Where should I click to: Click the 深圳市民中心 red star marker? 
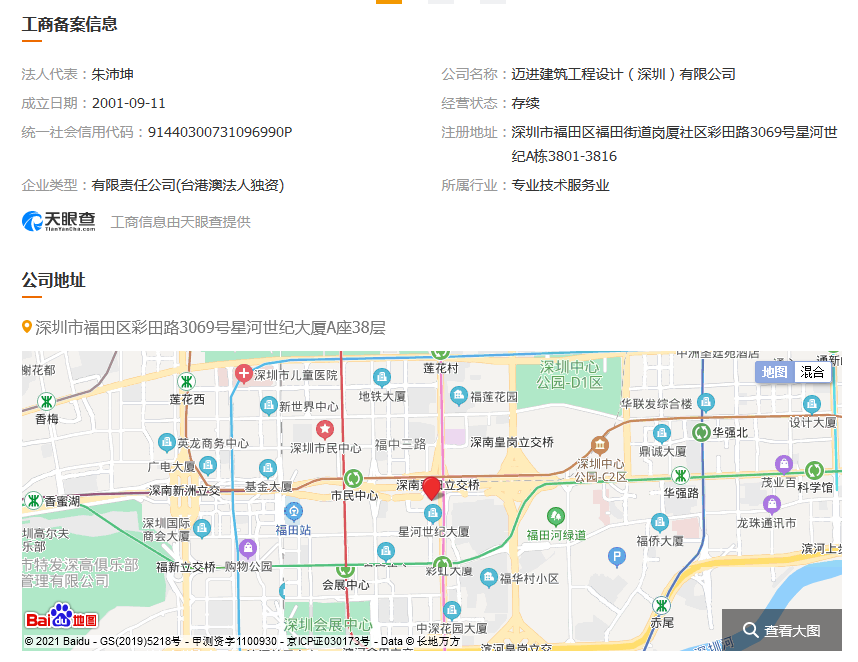pyautogui.click(x=325, y=429)
